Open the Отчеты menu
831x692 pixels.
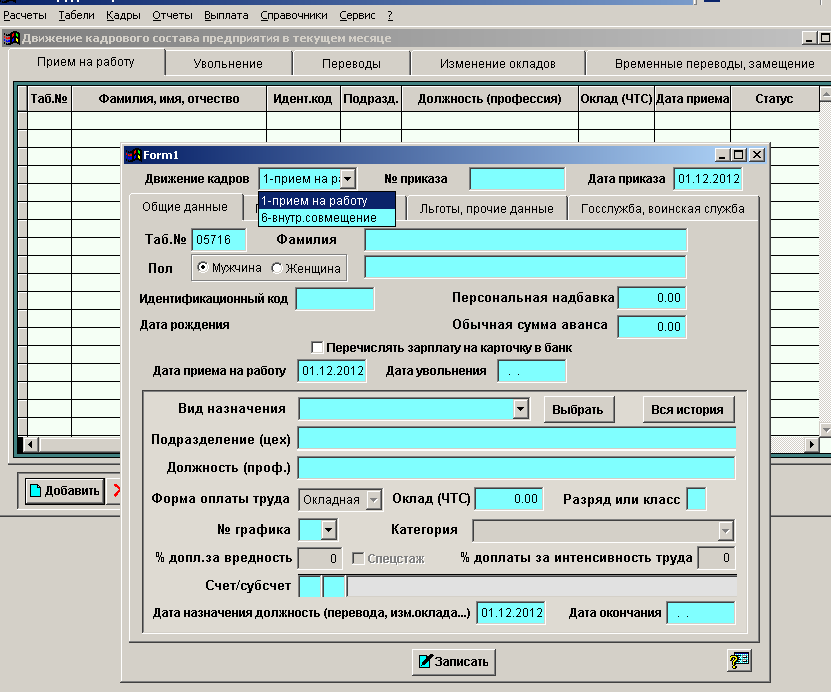pos(172,16)
